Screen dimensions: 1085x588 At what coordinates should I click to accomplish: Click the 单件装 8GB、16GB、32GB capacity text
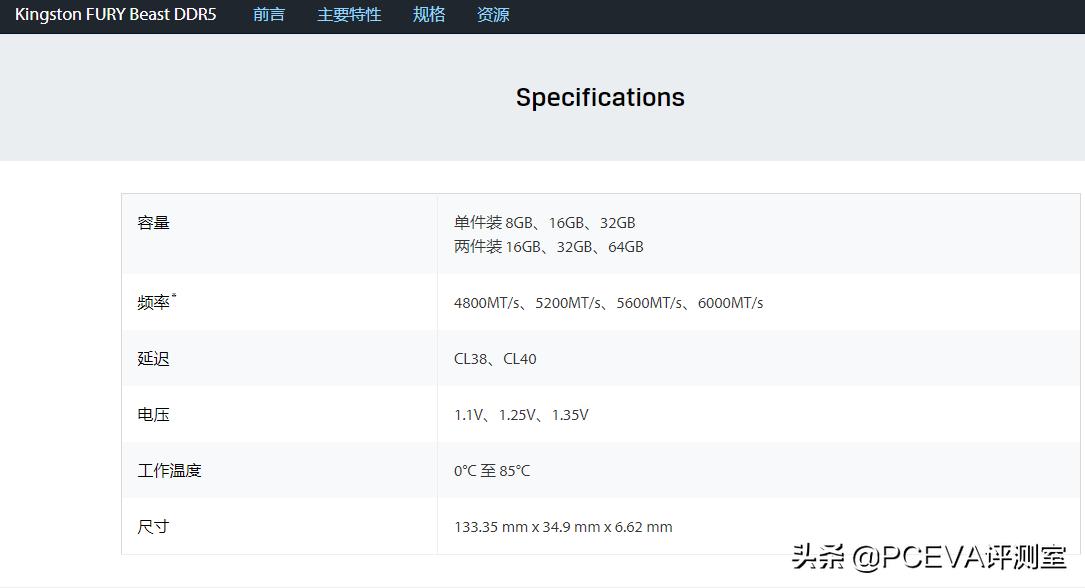[544, 222]
